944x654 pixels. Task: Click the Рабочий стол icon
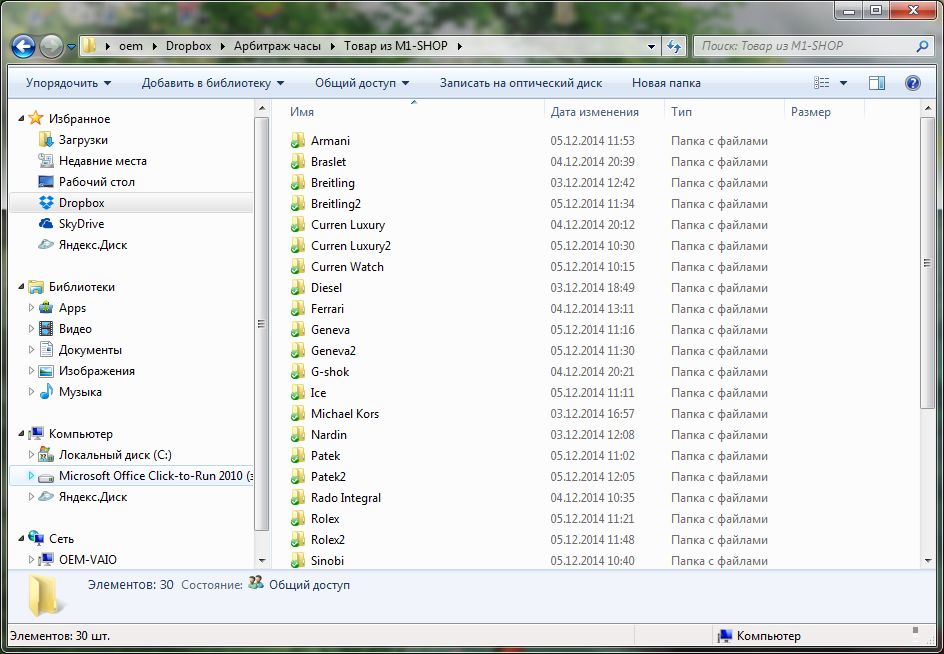pyautogui.click(x=46, y=182)
